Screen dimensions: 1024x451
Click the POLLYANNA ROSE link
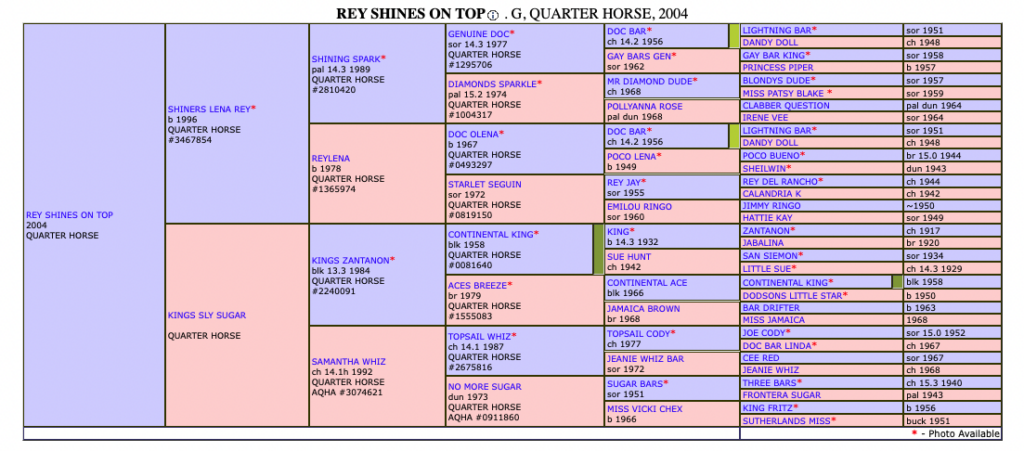tap(645, 106)
